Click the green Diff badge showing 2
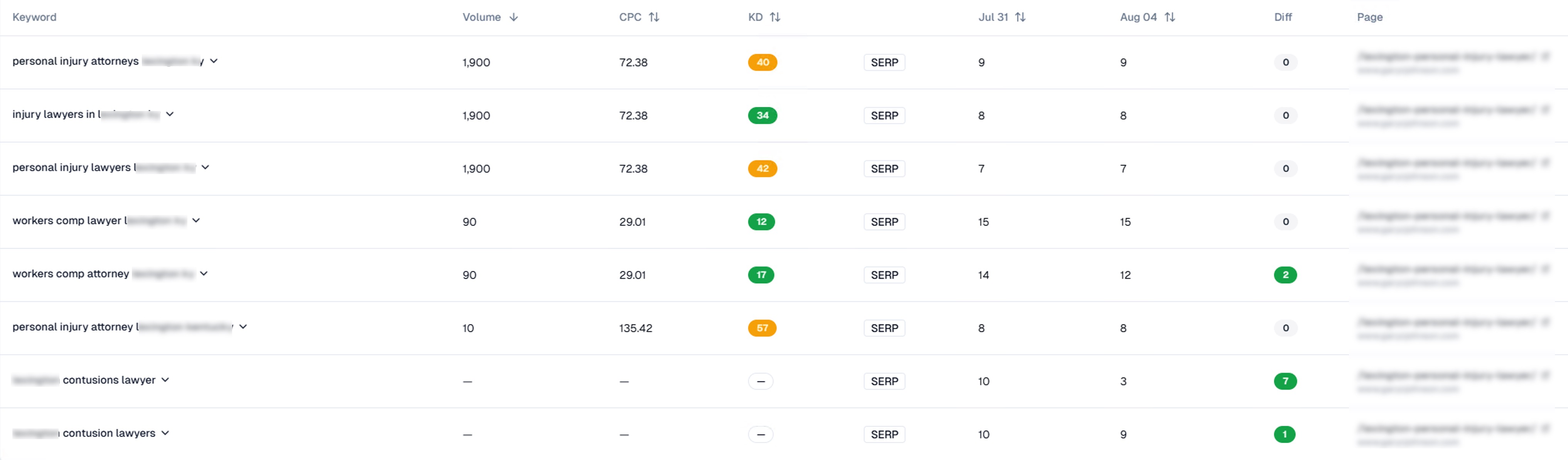Viewport: 1568px width, 460px height. click(1286, 274)
